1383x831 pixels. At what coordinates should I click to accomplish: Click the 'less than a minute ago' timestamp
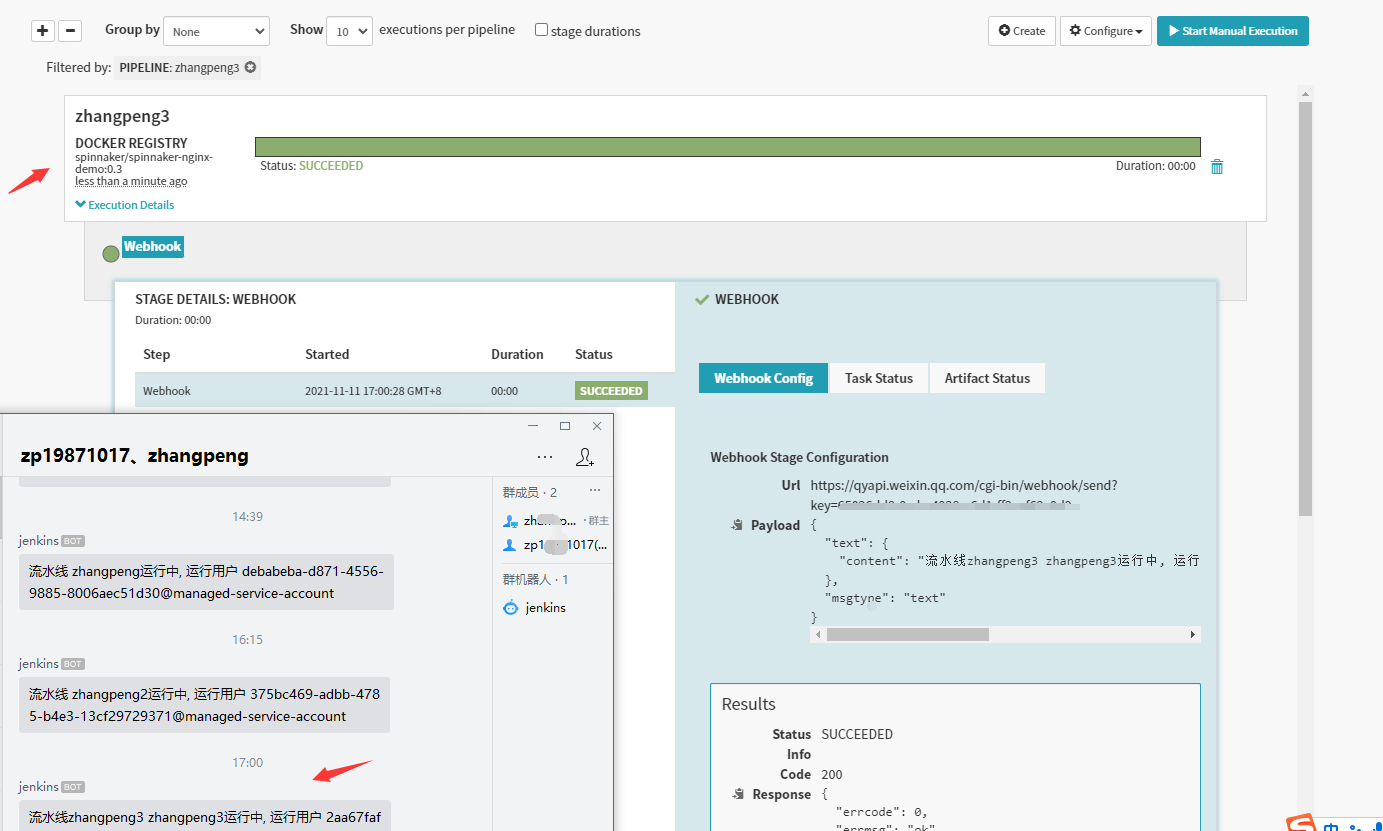tap(131, 181)
